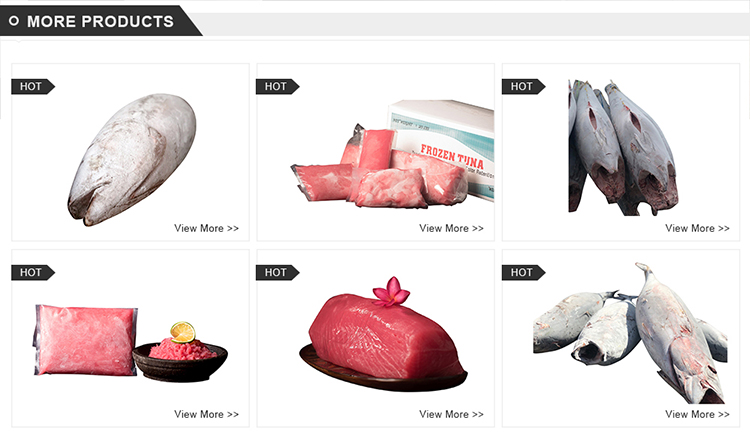
Task: Select the Frozen Tuna box product image
Action: click(392, 154)
